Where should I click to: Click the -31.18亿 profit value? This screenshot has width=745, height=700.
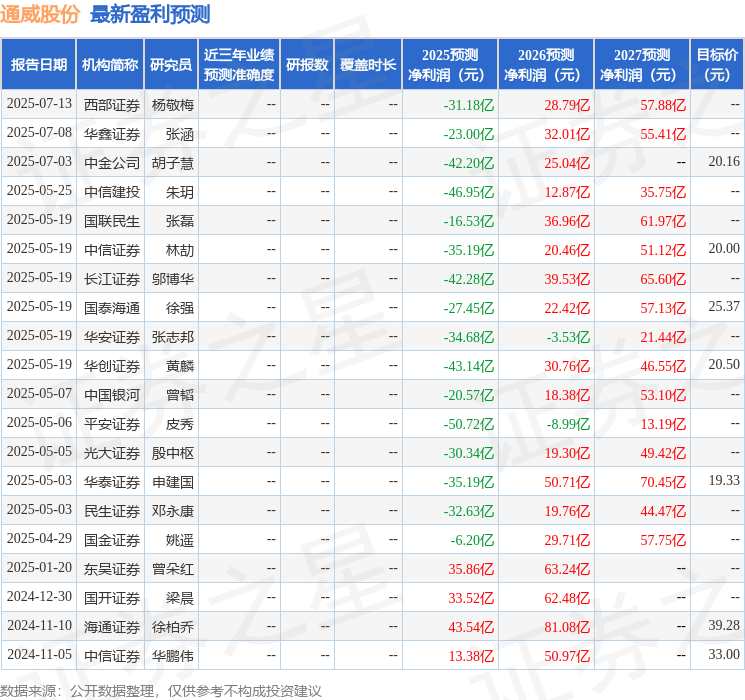tap(468, 105)
